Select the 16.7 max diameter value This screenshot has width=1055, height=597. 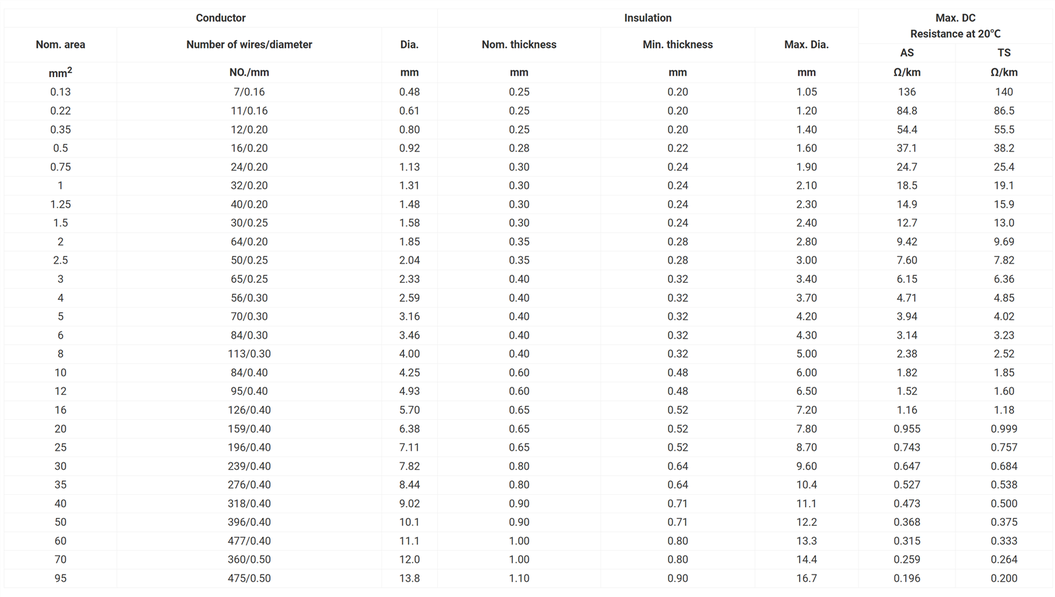[x=806, y=579]
